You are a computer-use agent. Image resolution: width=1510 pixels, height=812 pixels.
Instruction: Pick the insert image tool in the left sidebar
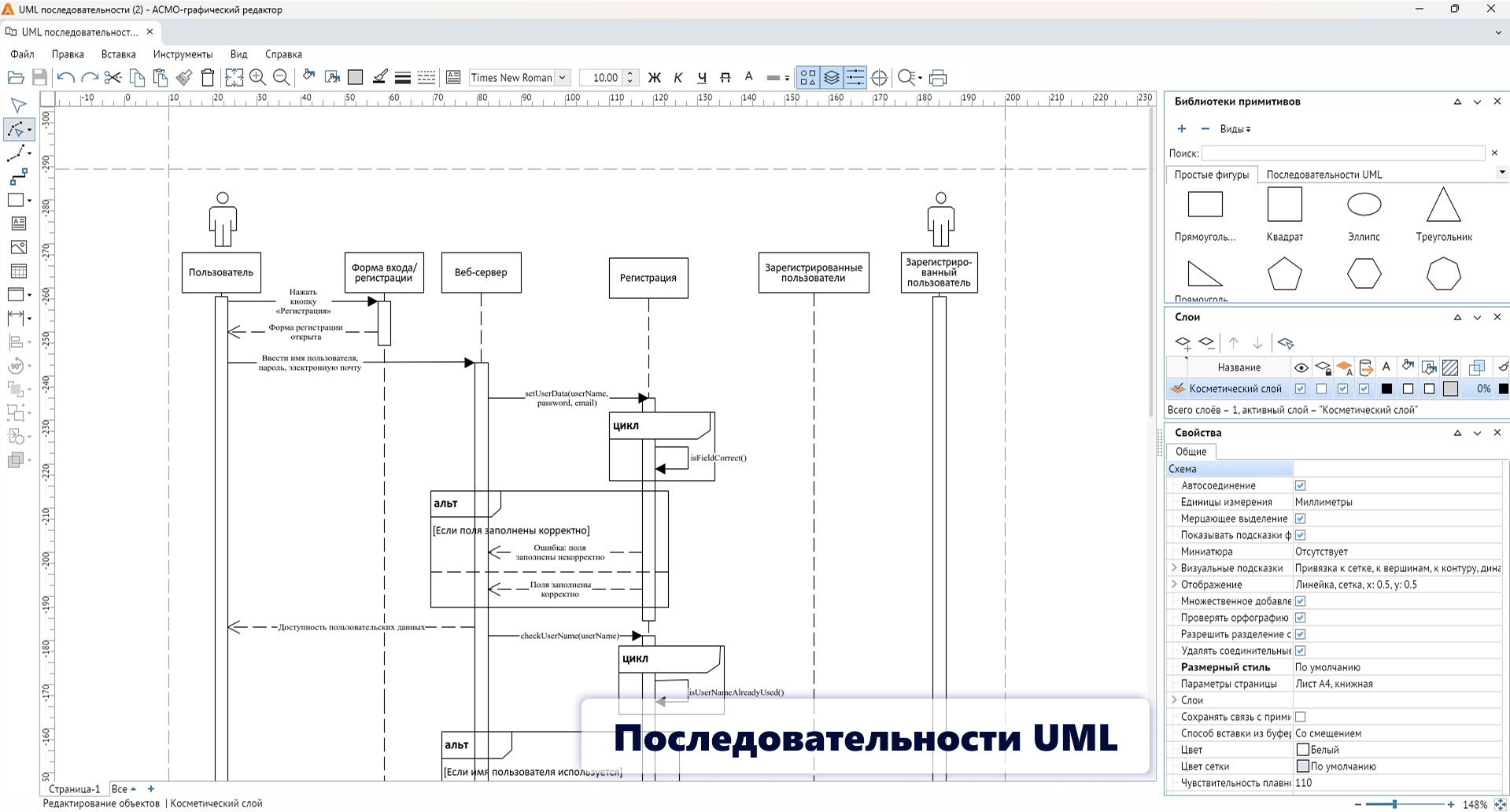(x=18, y=247)
